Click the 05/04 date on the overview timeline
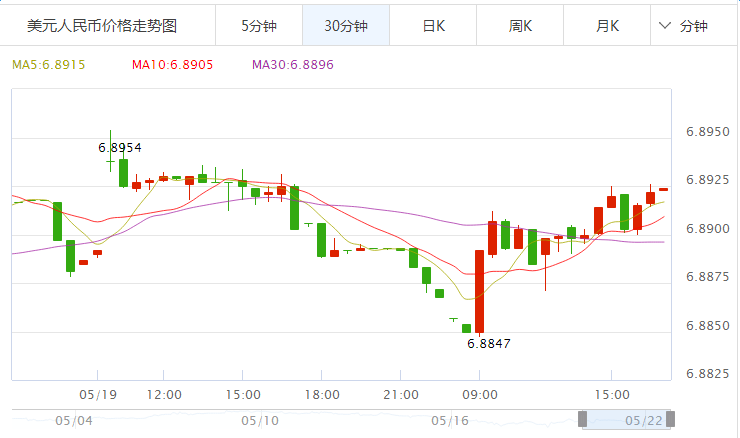Screen dimensions: 740x438 click(74, 421)
